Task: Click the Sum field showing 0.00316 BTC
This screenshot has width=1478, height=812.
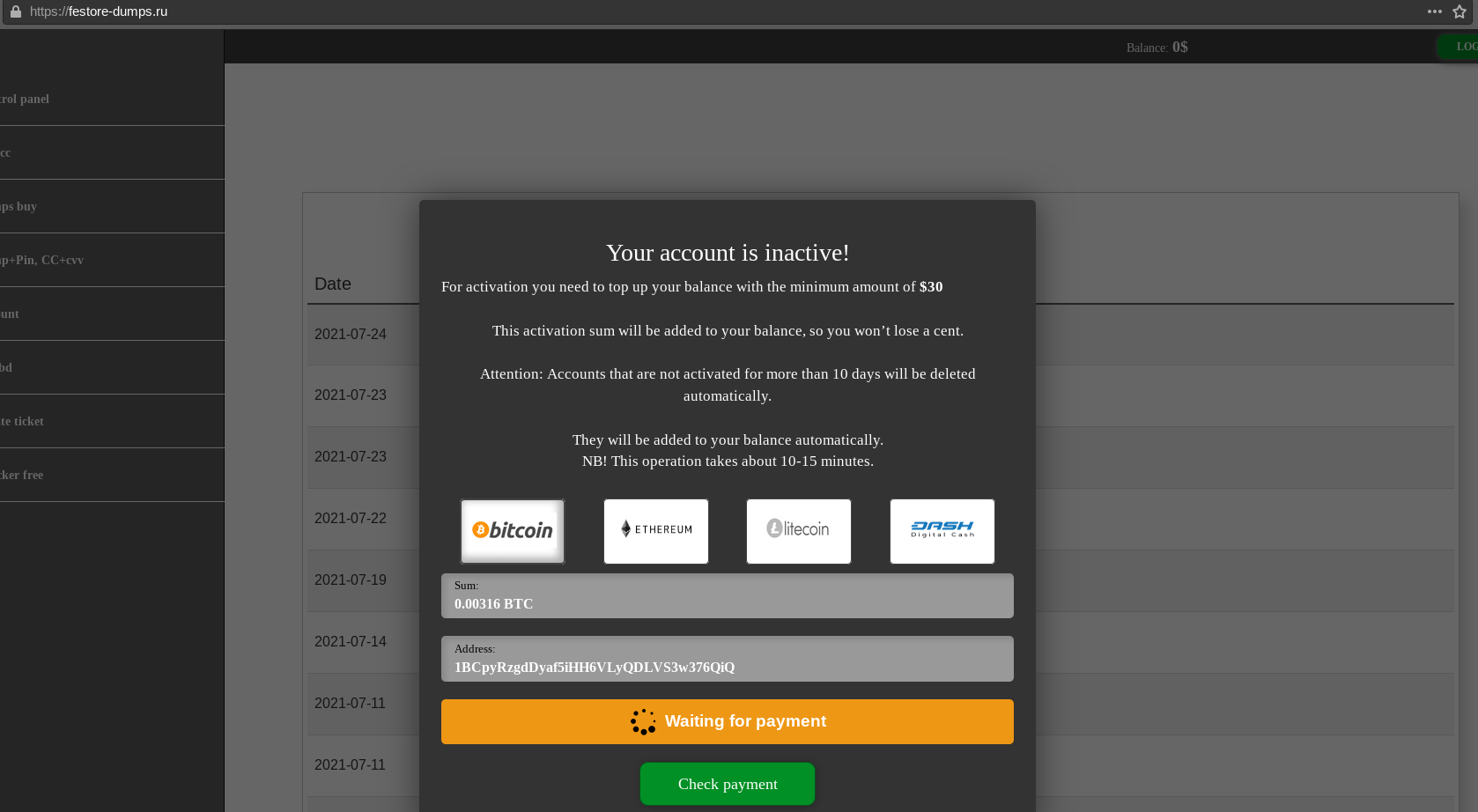Action: click(727, 595)
